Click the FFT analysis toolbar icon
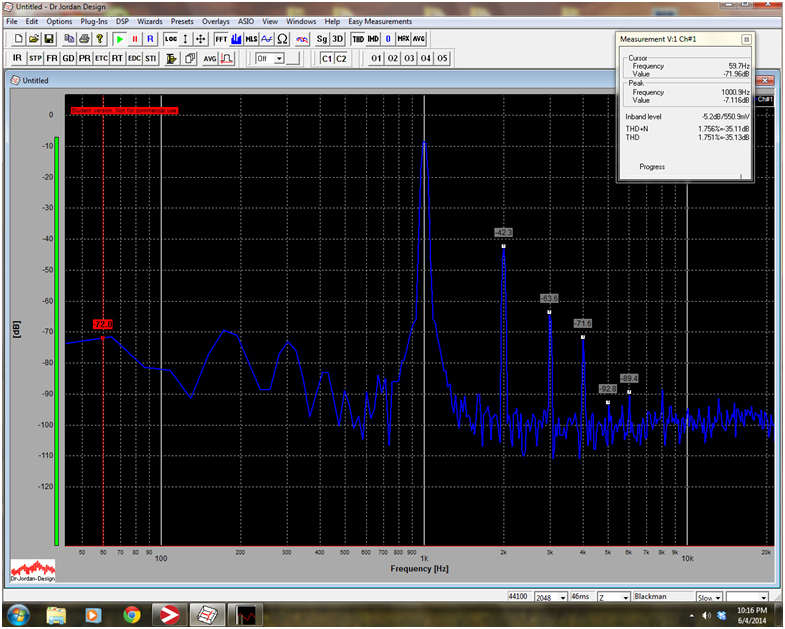This screenshot has height=629, width=785. click(x=221, y=39)
